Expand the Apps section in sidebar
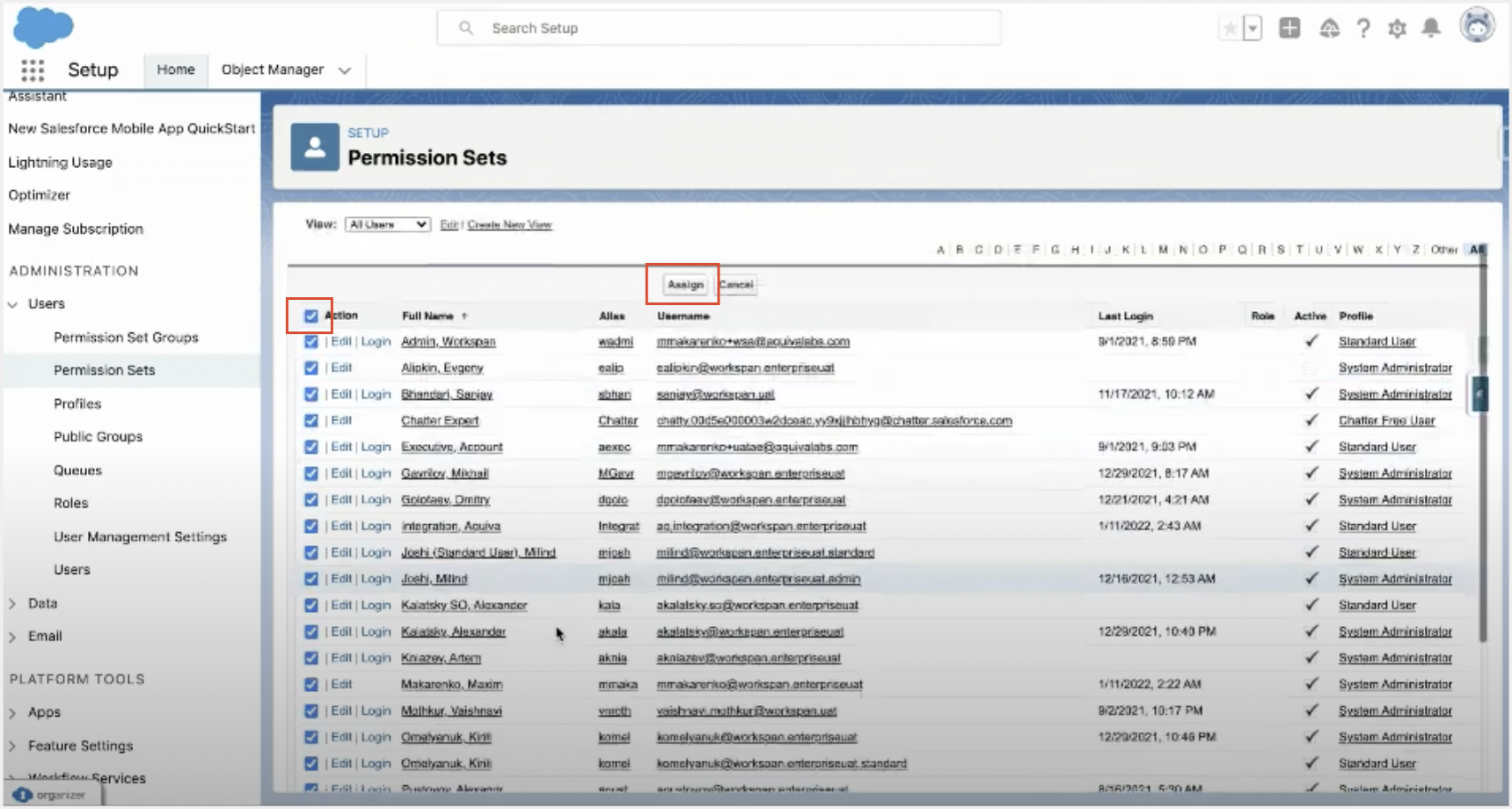Screen dimensions: 1512x809 (x=12, y=713)
